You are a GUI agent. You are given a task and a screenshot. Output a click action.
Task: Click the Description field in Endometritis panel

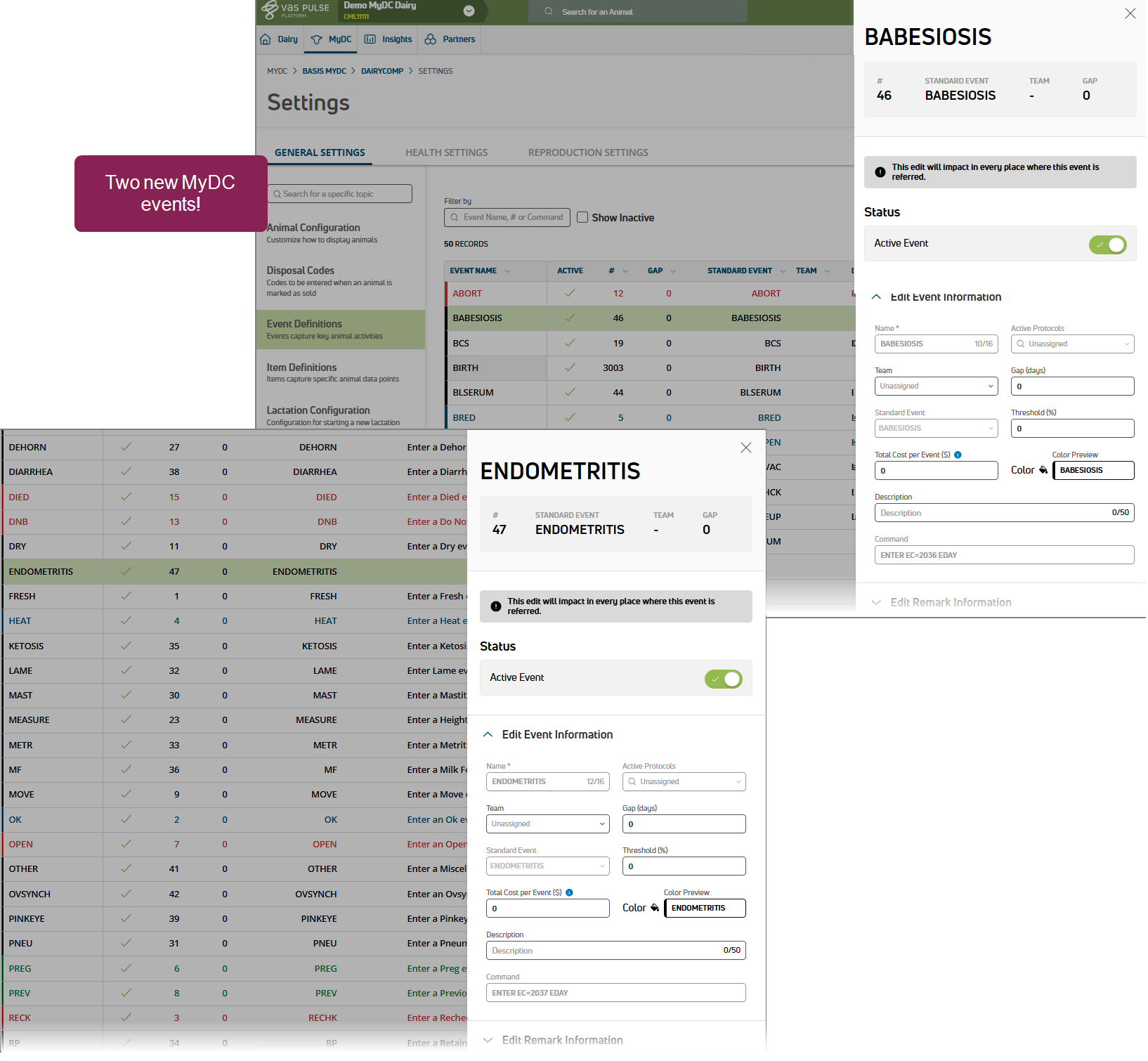tap(604, 951)
